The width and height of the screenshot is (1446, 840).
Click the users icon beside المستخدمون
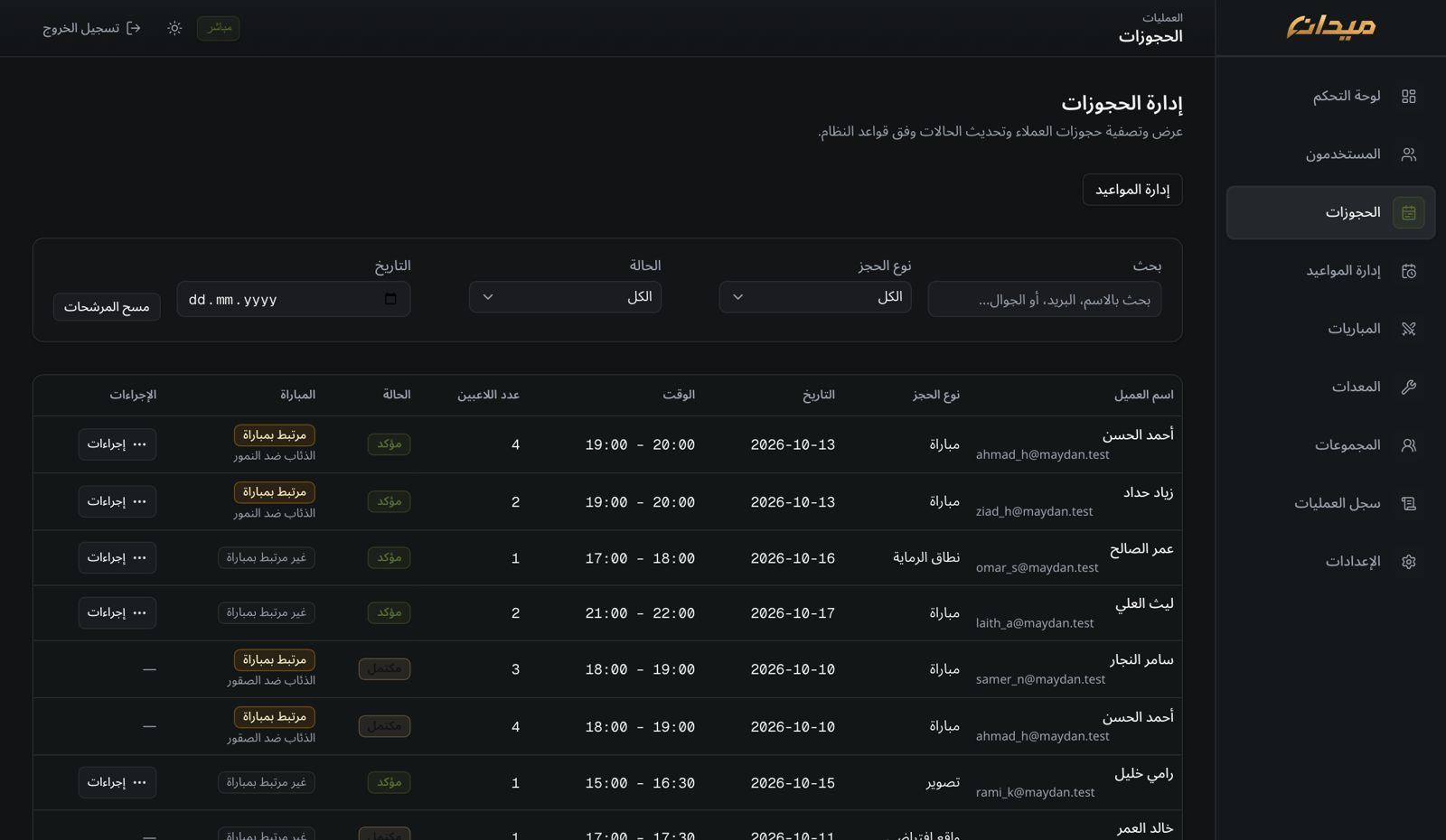pos(1408,154)
